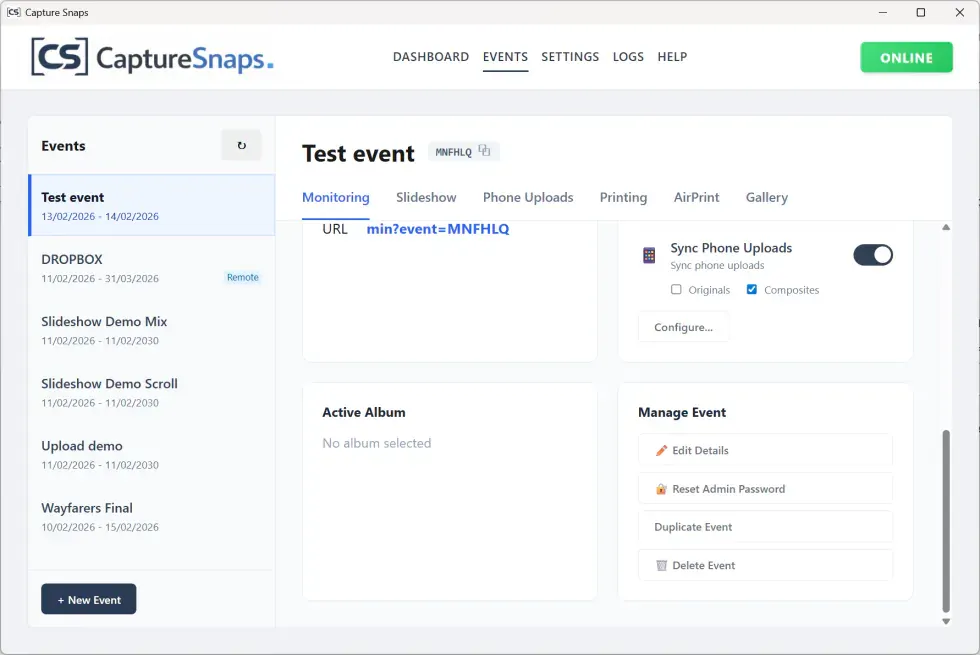This screenshot has width=980, height=655.
Task: Open the Gallery tab
Action: point(766,198)
